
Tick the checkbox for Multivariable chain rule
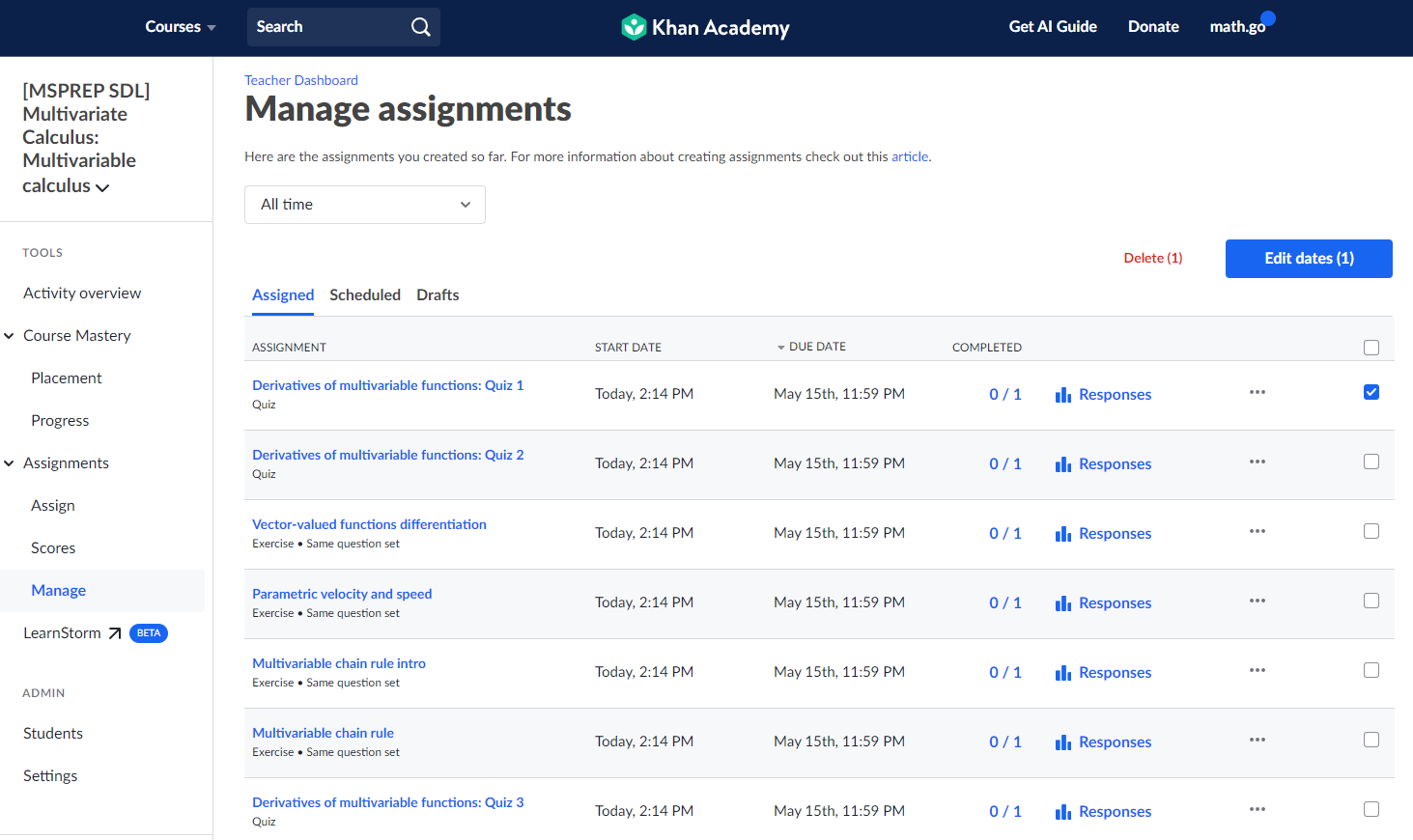(x=1371, y=740)
